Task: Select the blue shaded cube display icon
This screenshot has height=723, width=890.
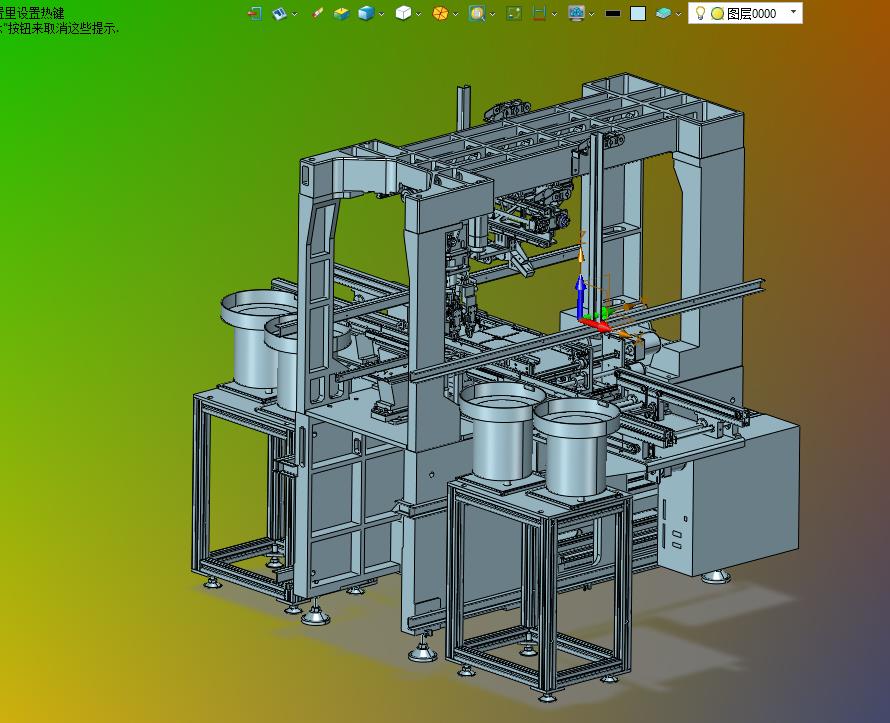Action: 366,13
